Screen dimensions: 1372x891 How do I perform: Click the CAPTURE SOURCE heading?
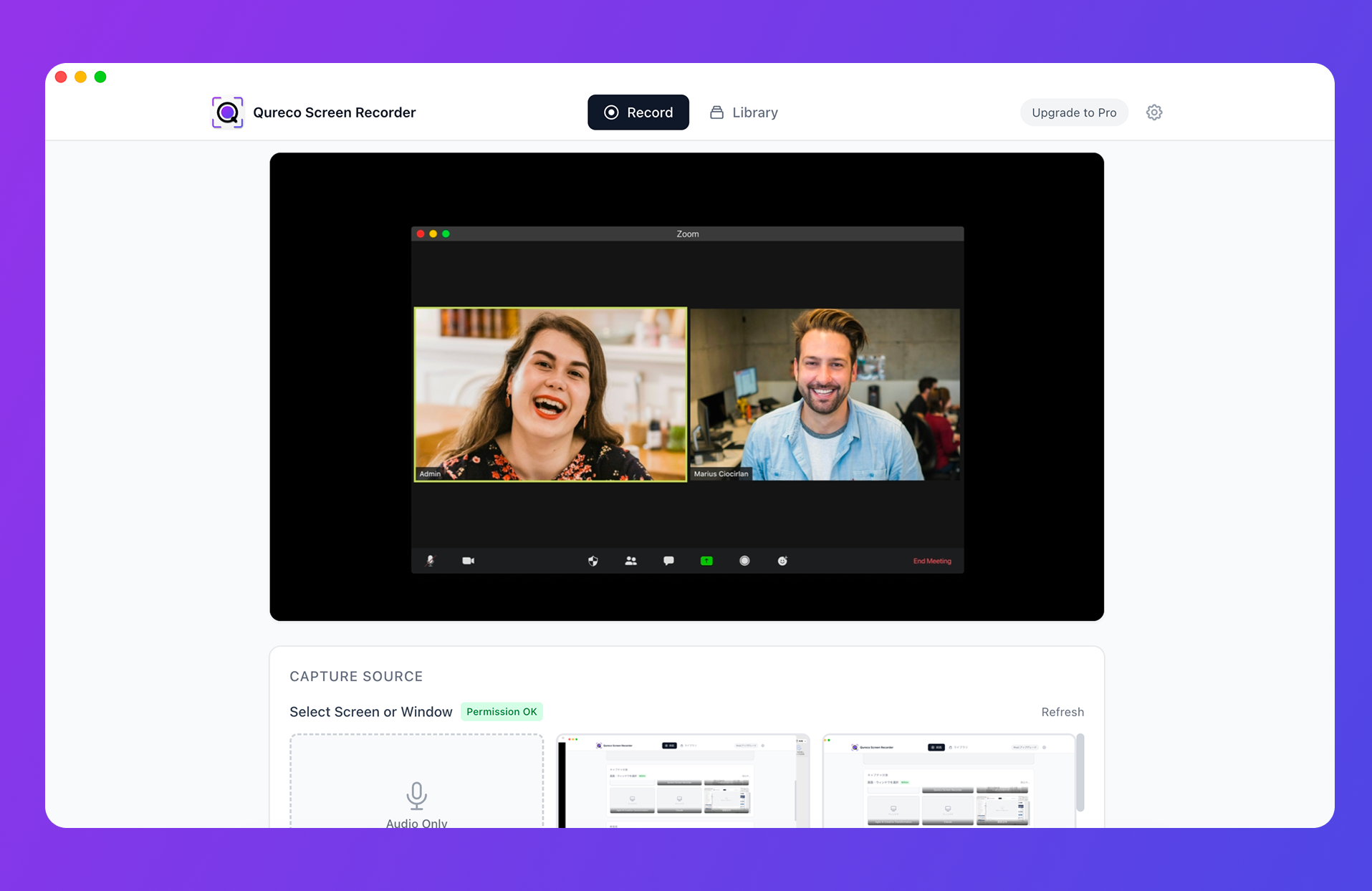[356, 677]
